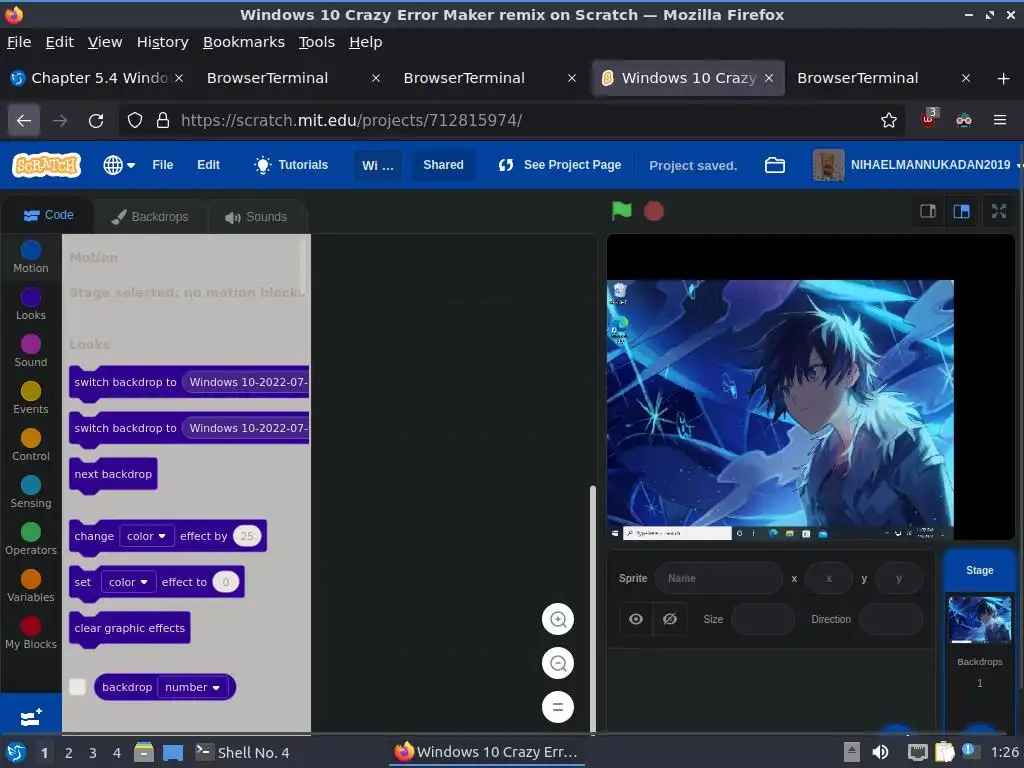The width and height of the screenshot is (1024, 768).
Task: Click the sprite Size field
Action: [763, 619]
